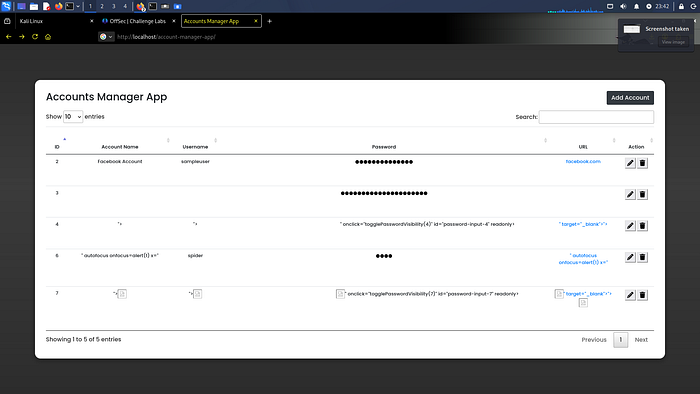Close the Kali Linux tab
This screenshot has width=700, height=394.
(x=92, y=21)
